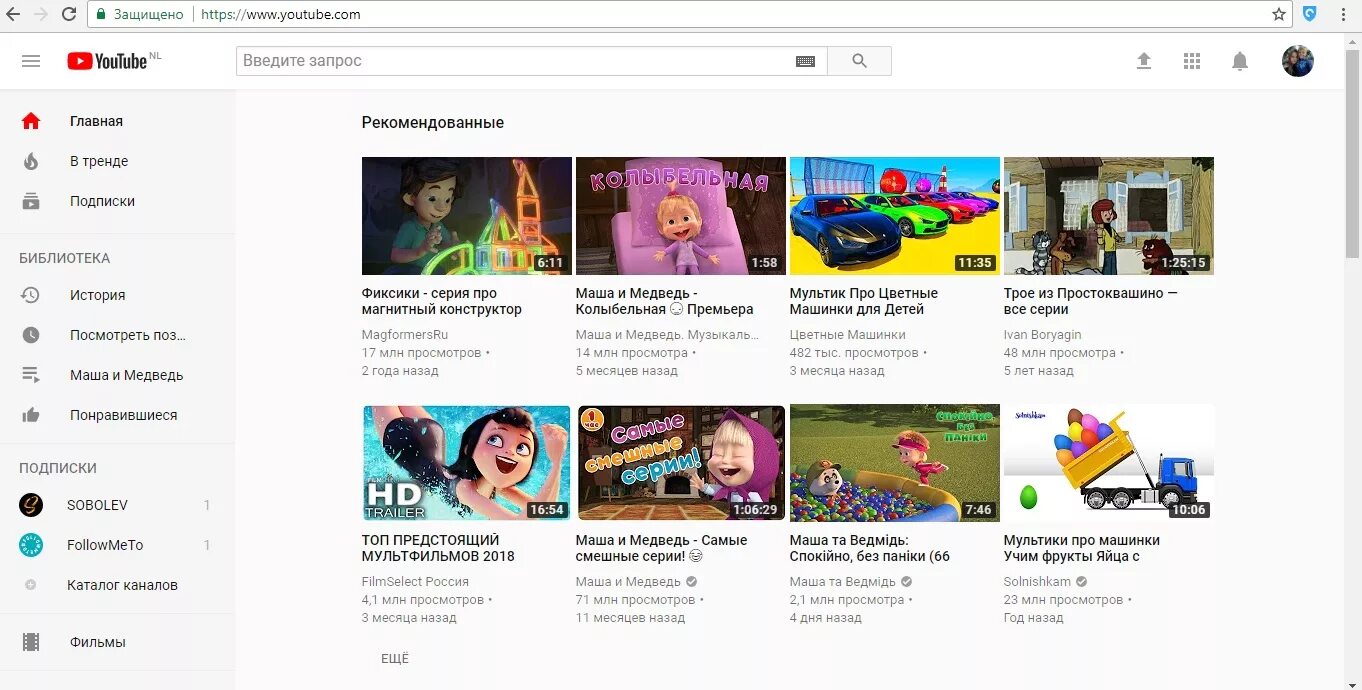The height and width of the screenshot is (690, 1362).
Task: Click the ЕЩЁ show more button
Action: coord(395,658)
